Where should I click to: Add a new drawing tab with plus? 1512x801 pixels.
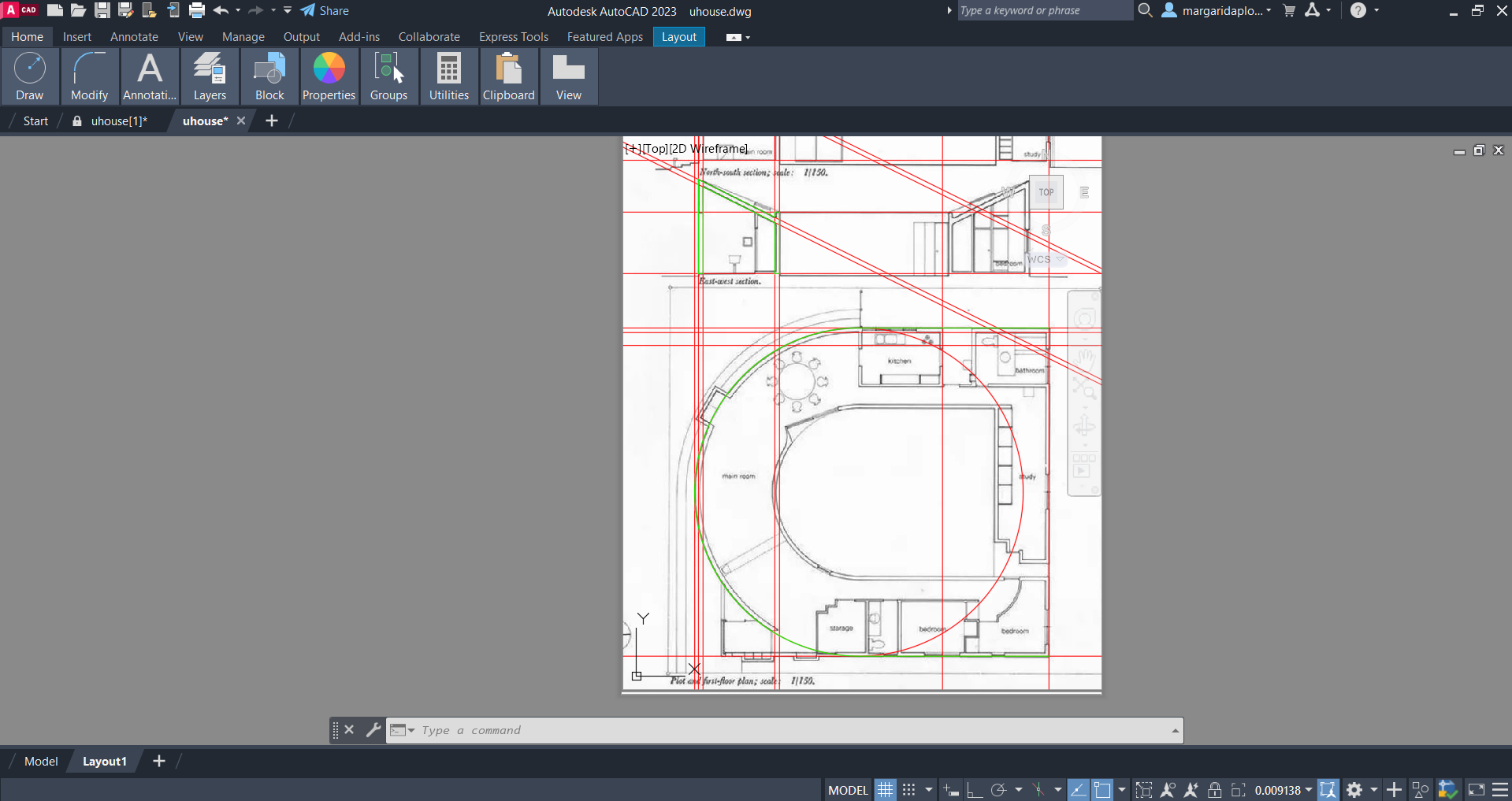[x=272, y=121]
